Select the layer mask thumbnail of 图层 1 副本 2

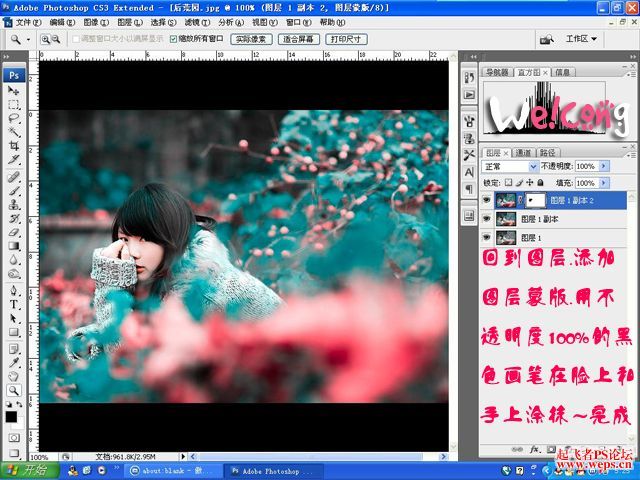(x=534, y=200)
